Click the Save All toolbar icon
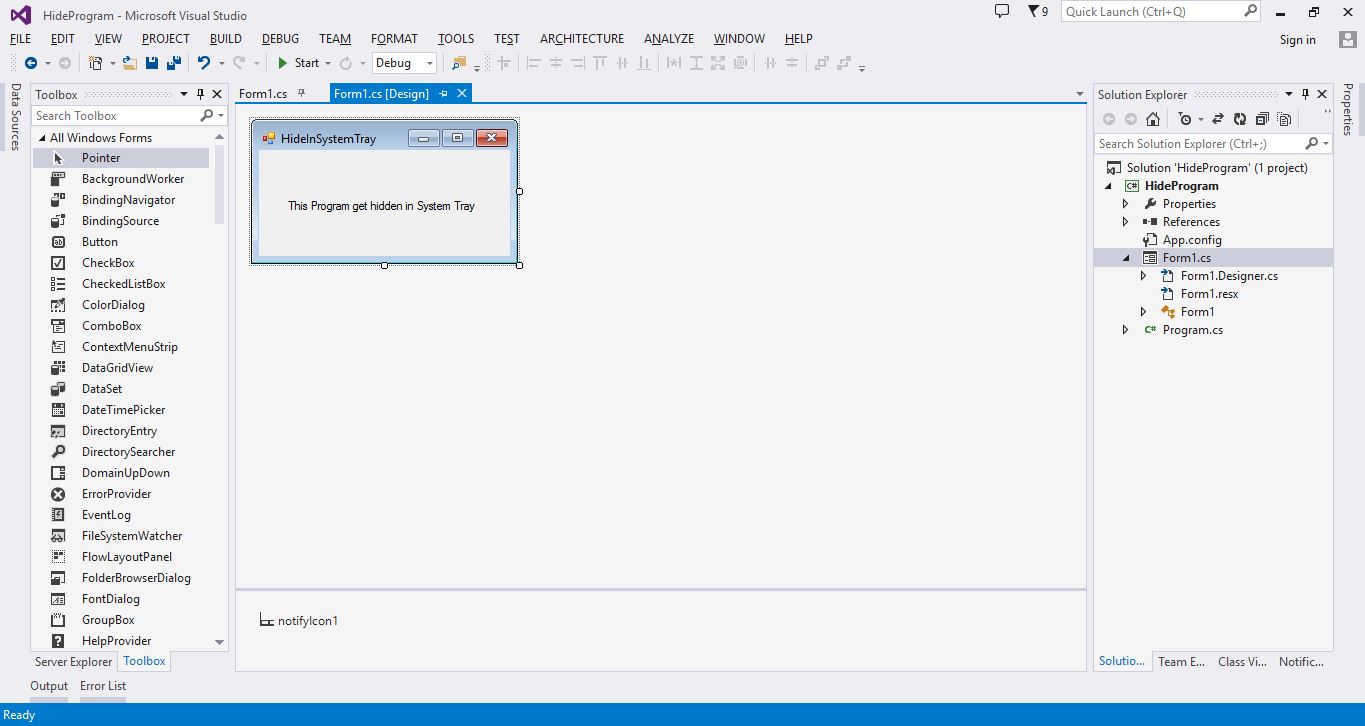The width and height of the screenshot is (1365, 726). [x=173, y=62]
